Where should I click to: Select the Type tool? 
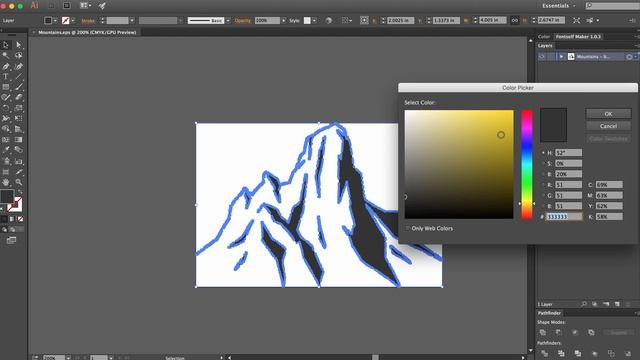6,76
